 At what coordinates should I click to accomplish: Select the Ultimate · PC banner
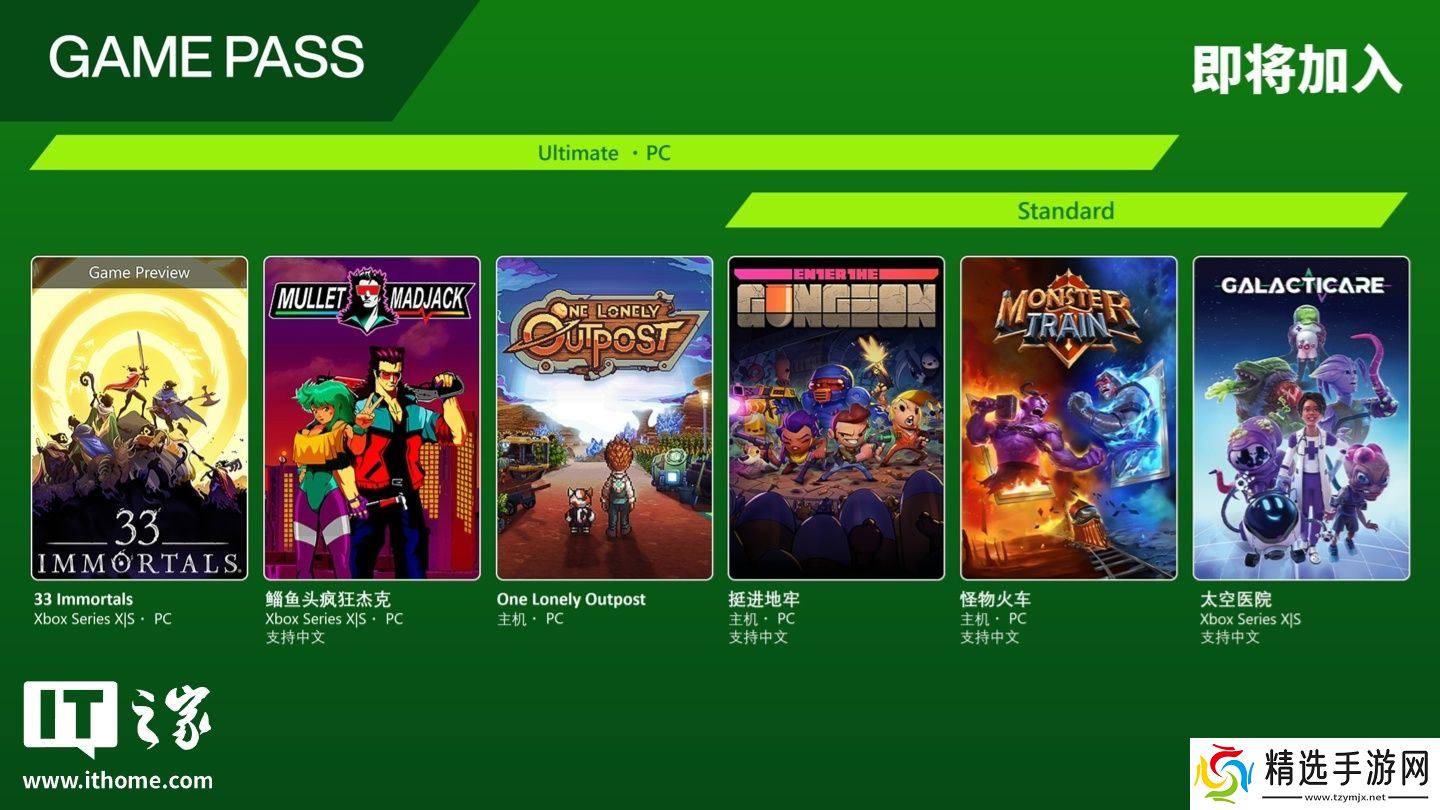click(604, 153)
